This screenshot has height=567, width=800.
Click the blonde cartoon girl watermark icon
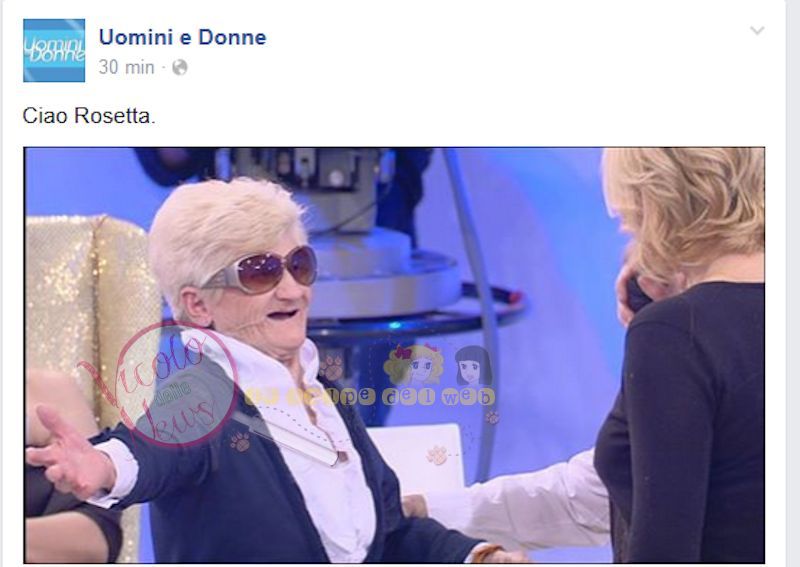tap(414, 365)
